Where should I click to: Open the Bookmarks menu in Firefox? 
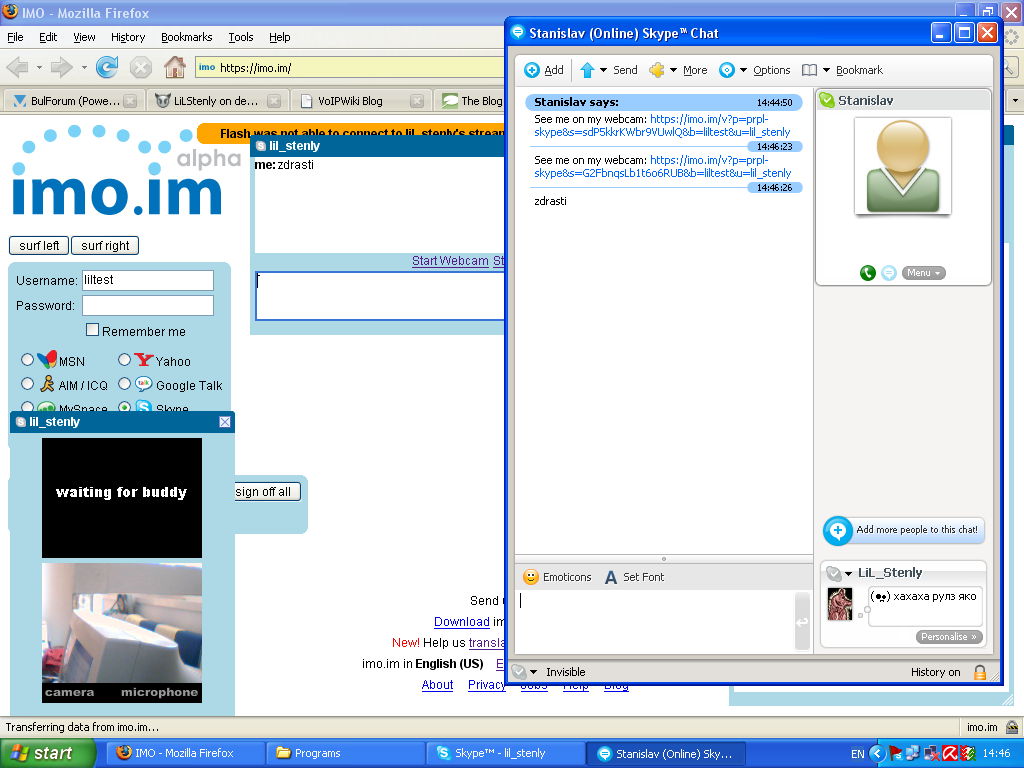coord(187,37)
